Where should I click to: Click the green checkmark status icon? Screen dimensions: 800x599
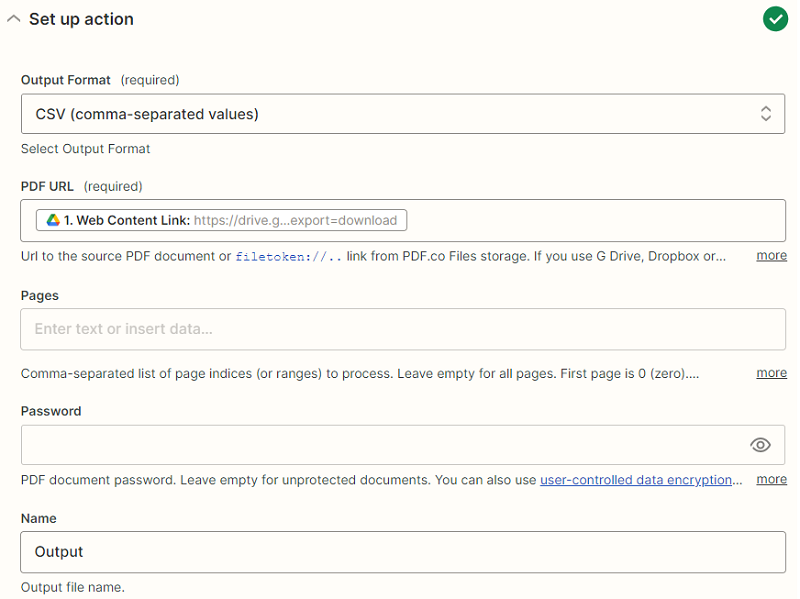point(775,19)
